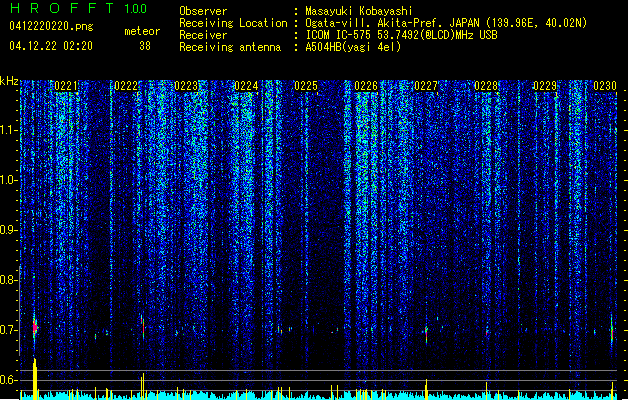Click the 0222 time marker

click(x=126, y=86)
